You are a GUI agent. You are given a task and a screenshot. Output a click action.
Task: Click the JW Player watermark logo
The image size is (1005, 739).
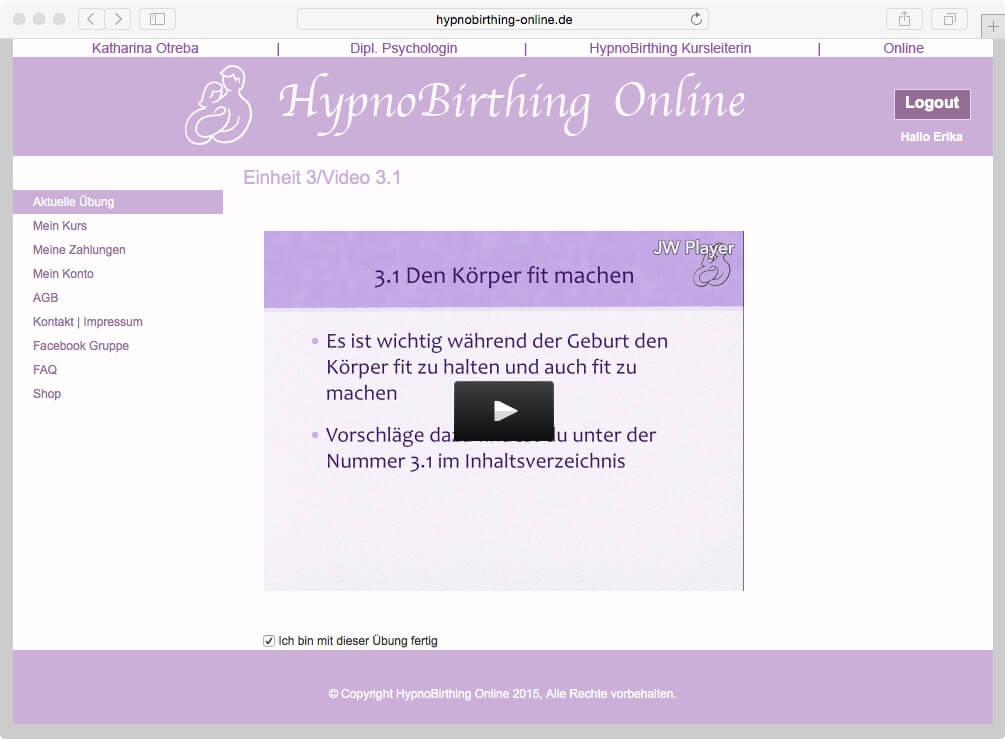[x=694, y=248]
